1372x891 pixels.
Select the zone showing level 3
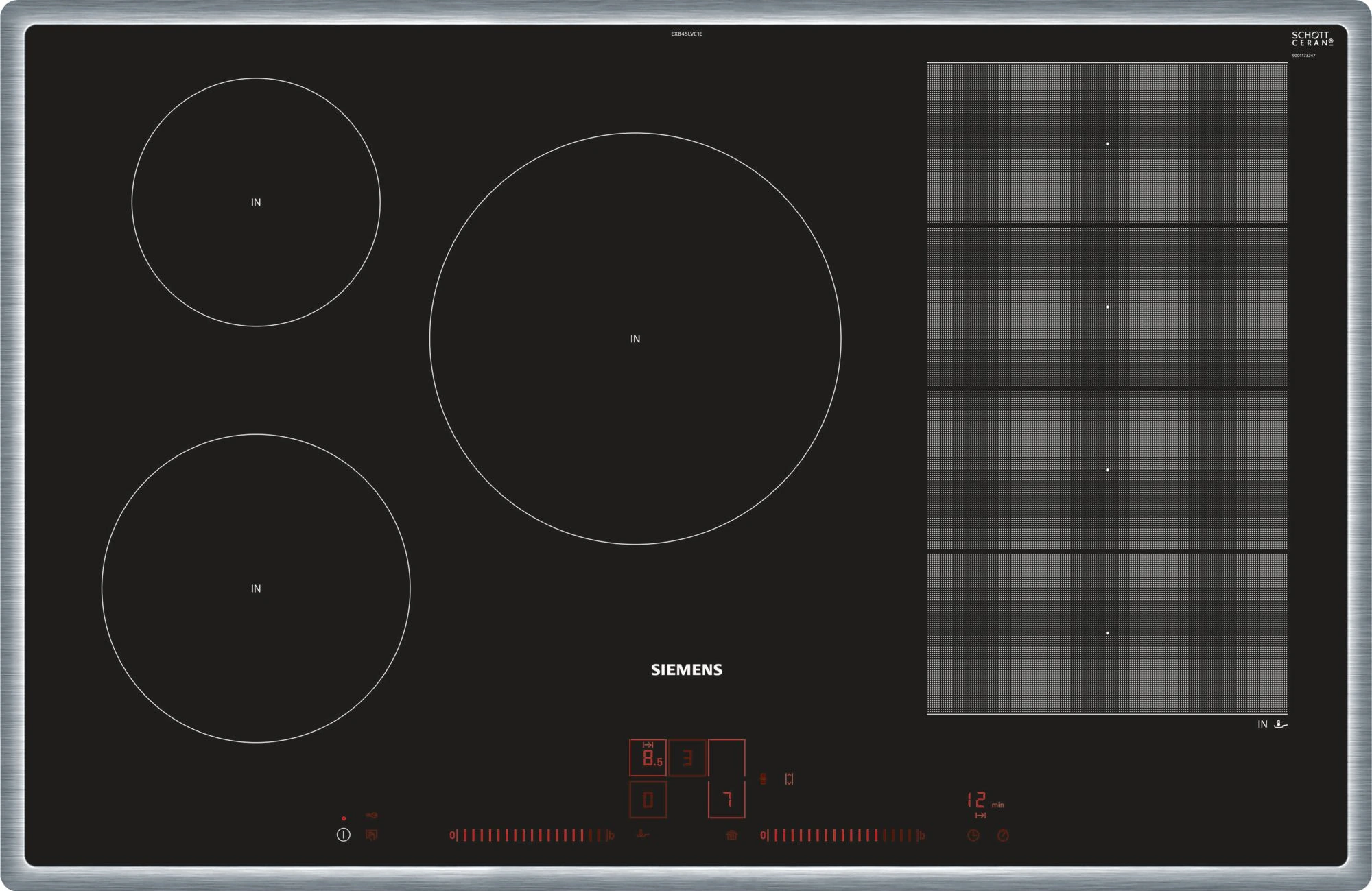pos(687,757)
